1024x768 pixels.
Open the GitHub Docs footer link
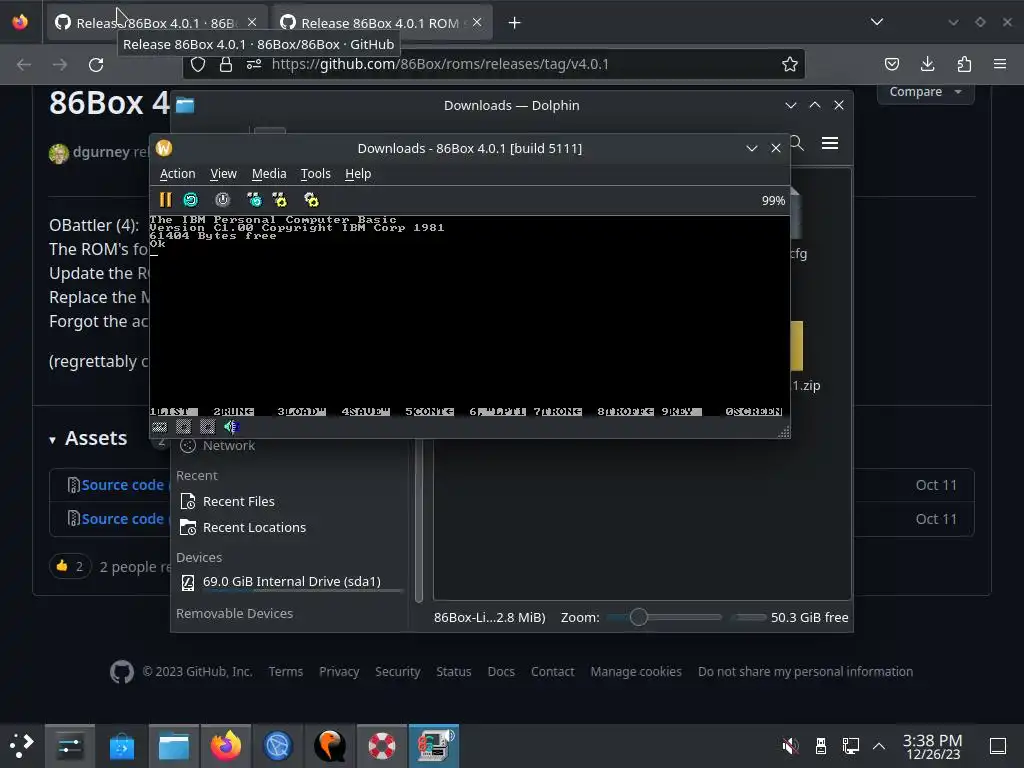501,671
